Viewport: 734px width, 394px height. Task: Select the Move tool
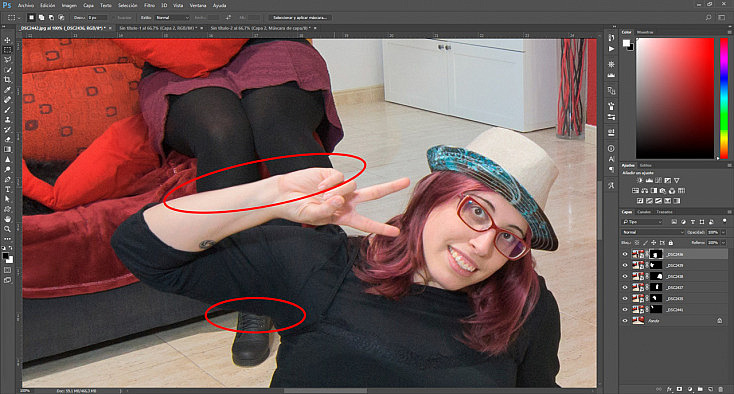pyautogui.click(x=7, y=40)
